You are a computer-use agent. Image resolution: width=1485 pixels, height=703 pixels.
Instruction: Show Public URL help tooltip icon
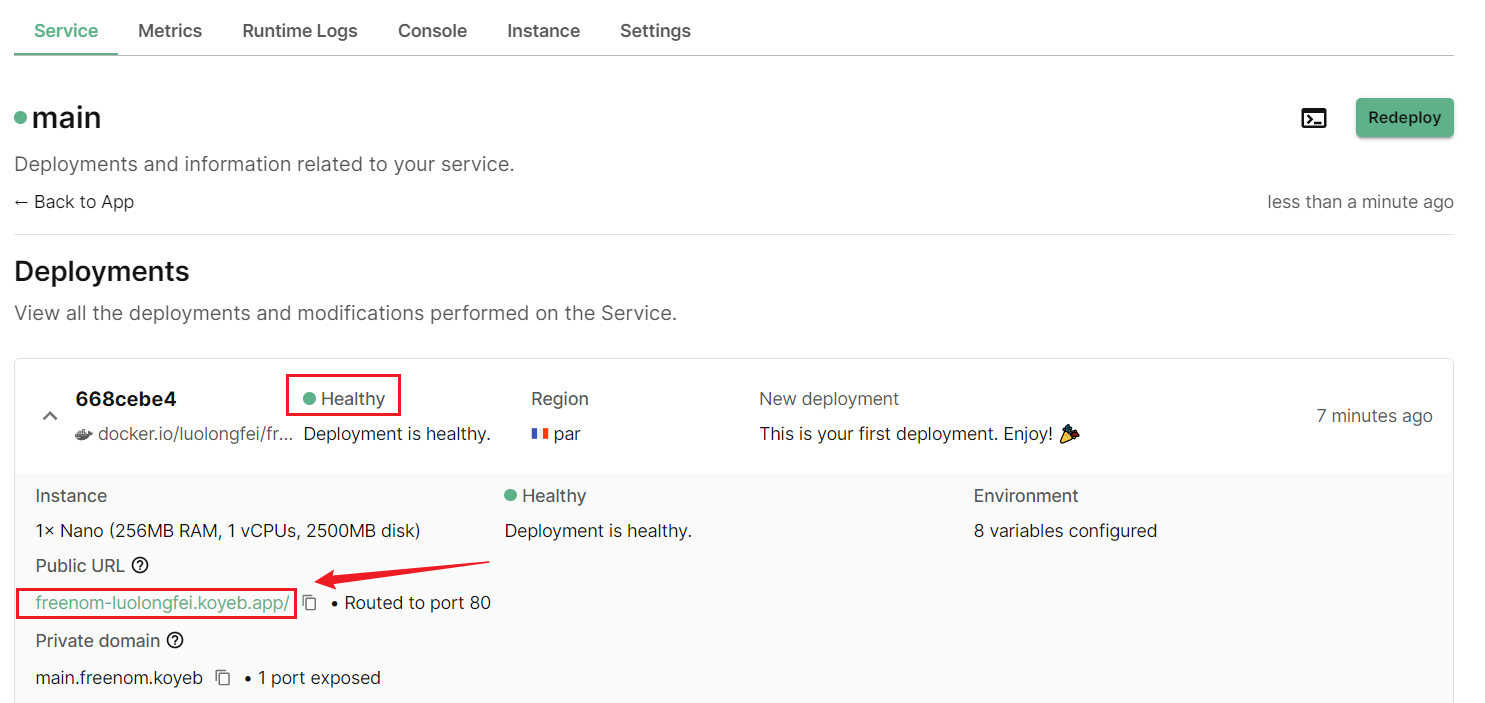[140, 565]
